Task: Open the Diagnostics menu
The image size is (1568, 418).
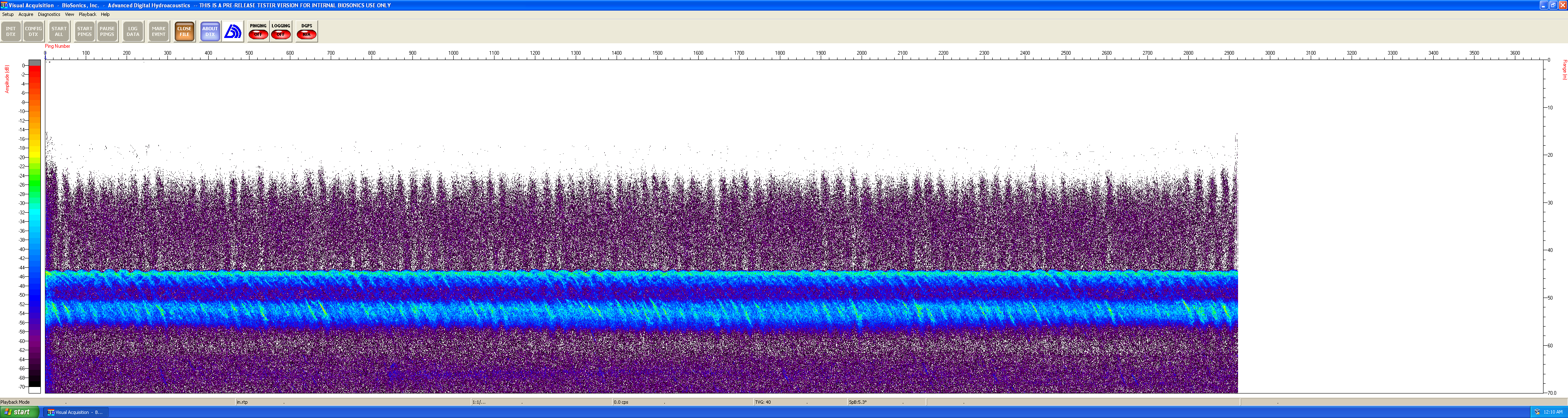Action: click(49, 14)
